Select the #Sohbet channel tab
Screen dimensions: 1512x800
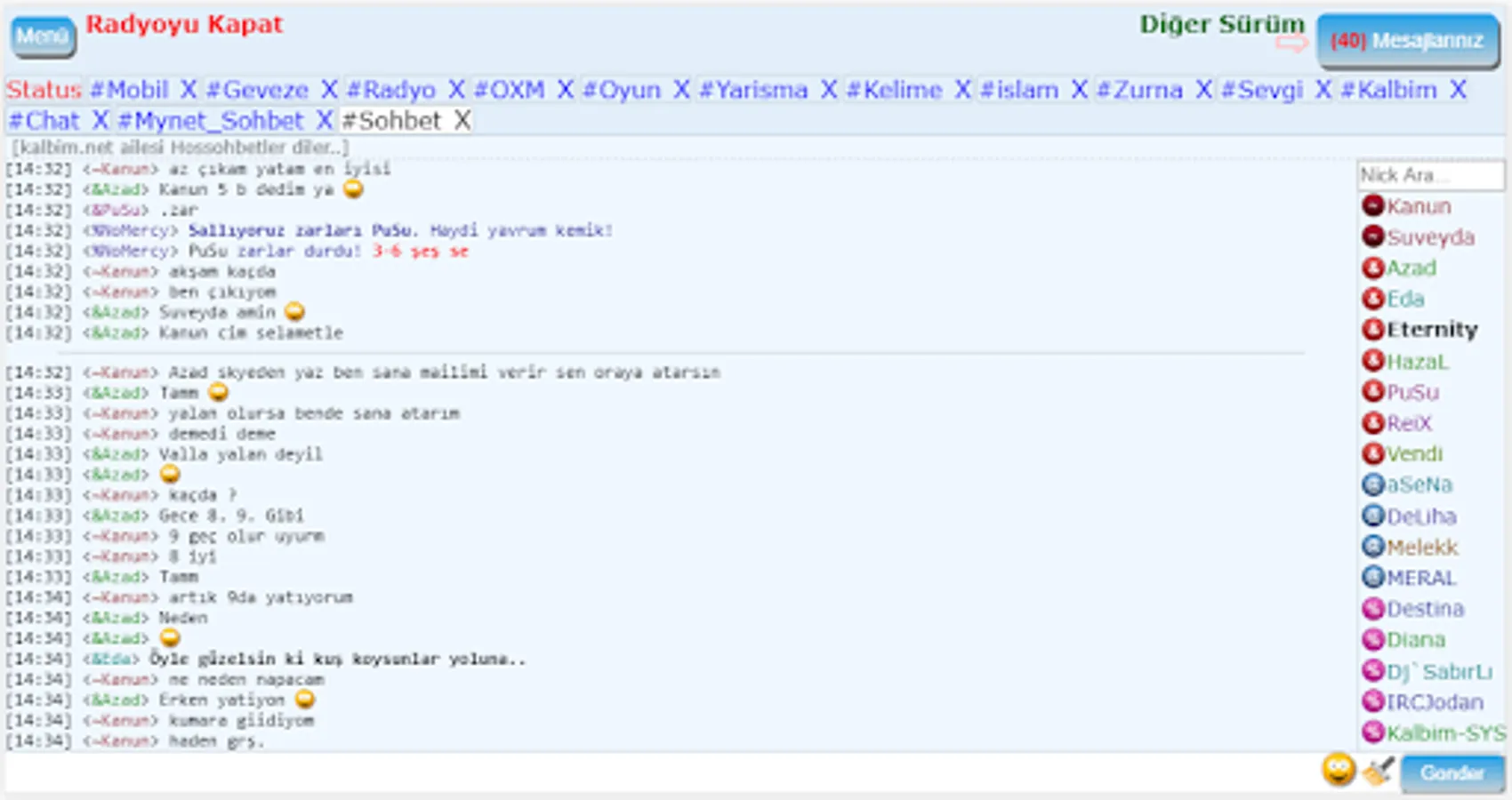pos(391,120)
